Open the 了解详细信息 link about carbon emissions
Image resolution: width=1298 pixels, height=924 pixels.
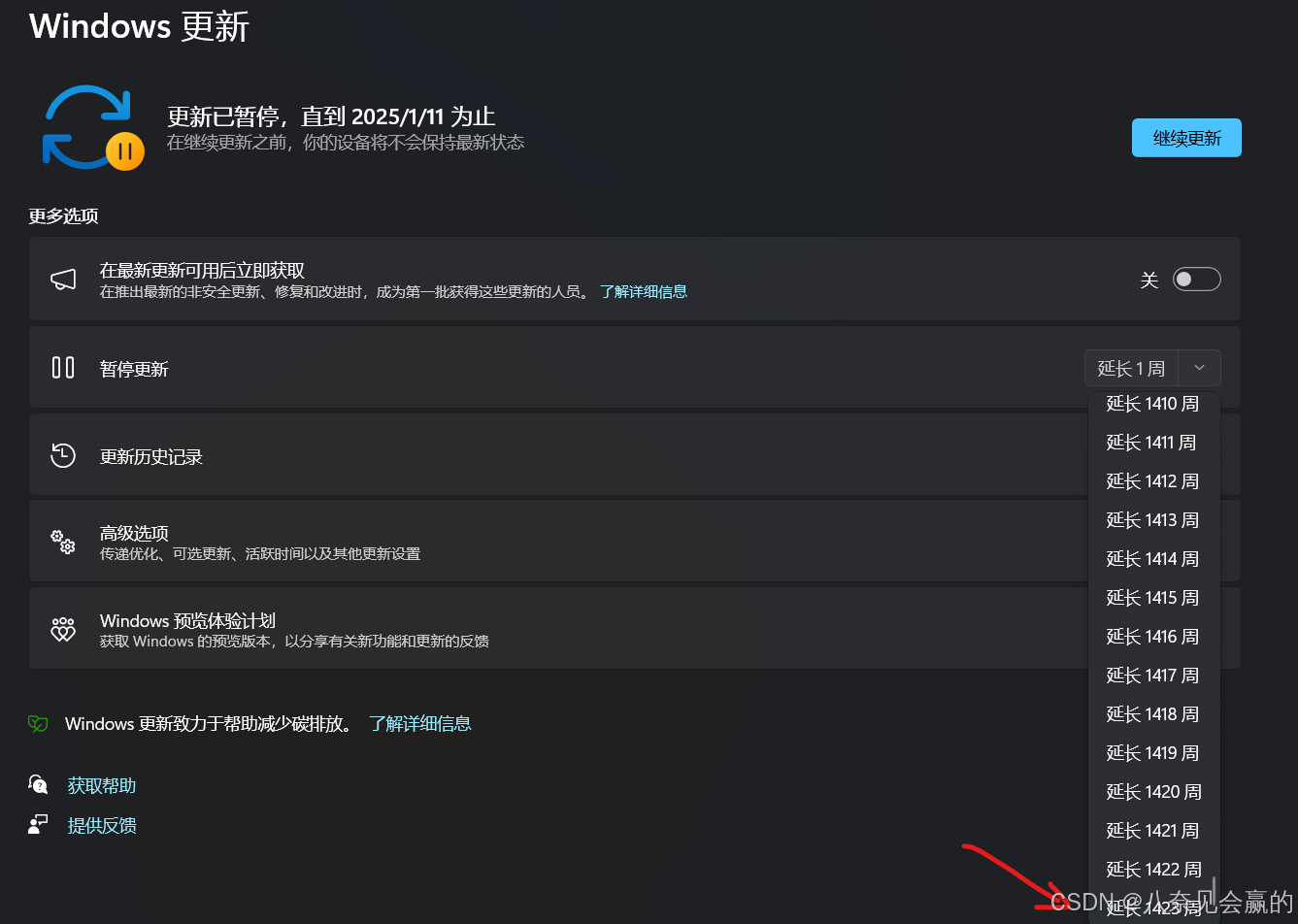tap(420, 724)
